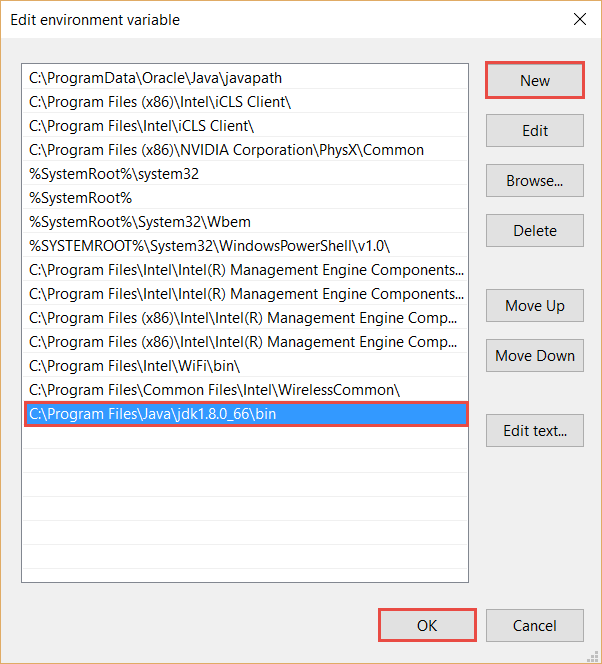Close the Edit environment variable window

click(580, 19)
